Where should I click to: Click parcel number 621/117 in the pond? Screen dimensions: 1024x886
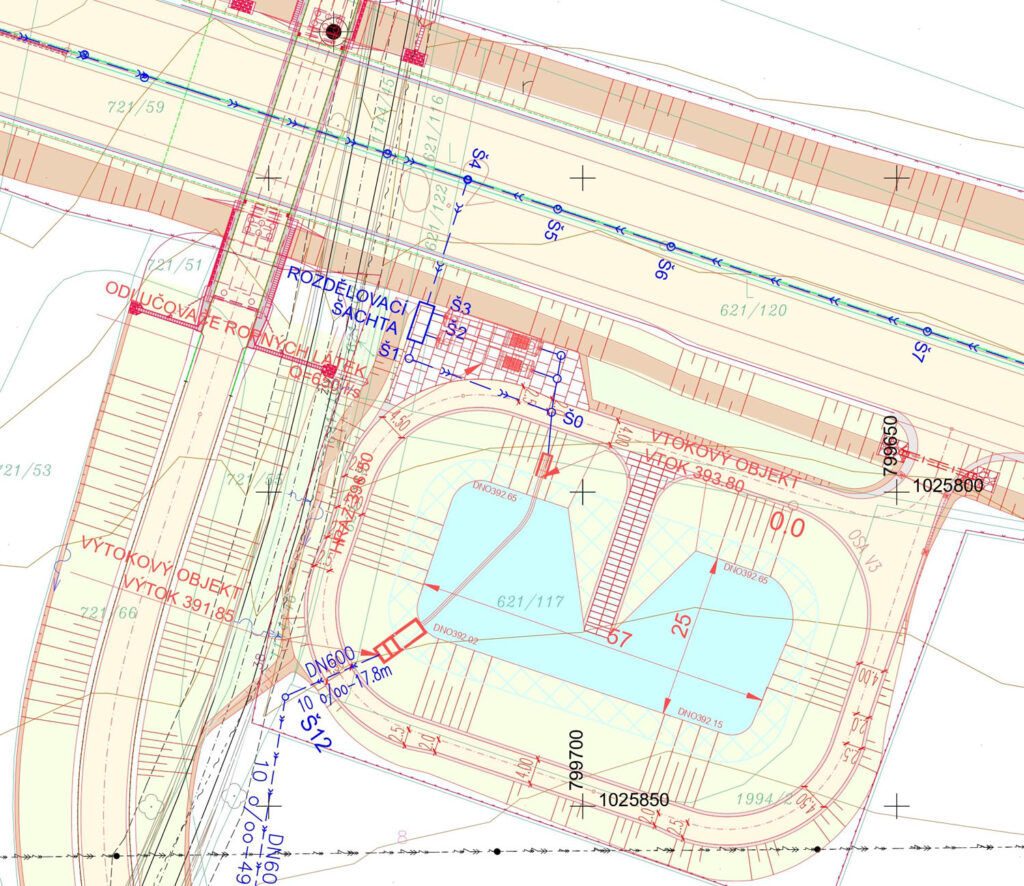tap(532, 600)
